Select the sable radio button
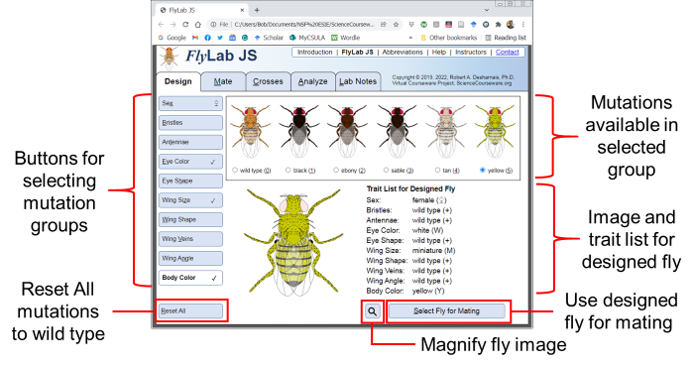 tap(386, 170)
